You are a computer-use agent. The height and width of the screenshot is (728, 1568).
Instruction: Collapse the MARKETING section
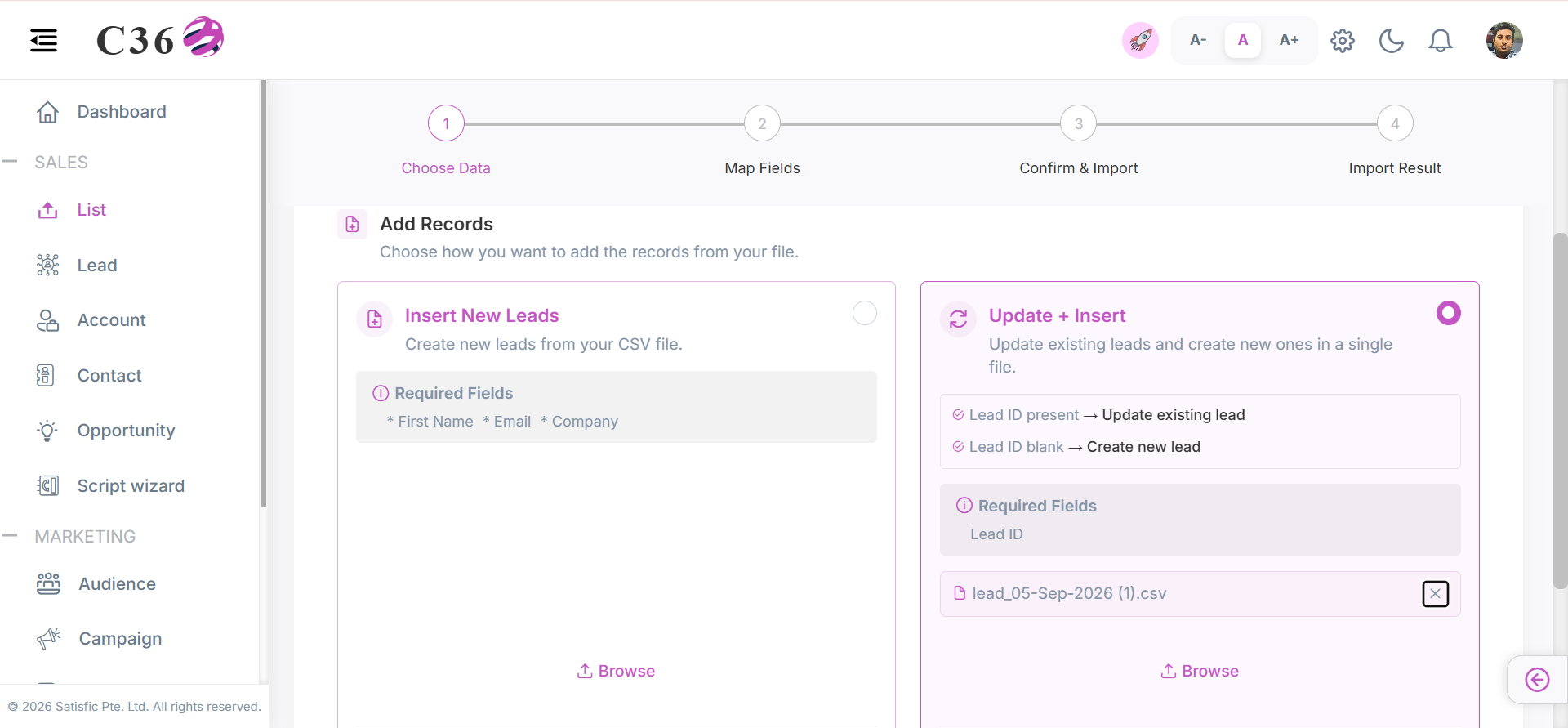click(x=10, y=536)
